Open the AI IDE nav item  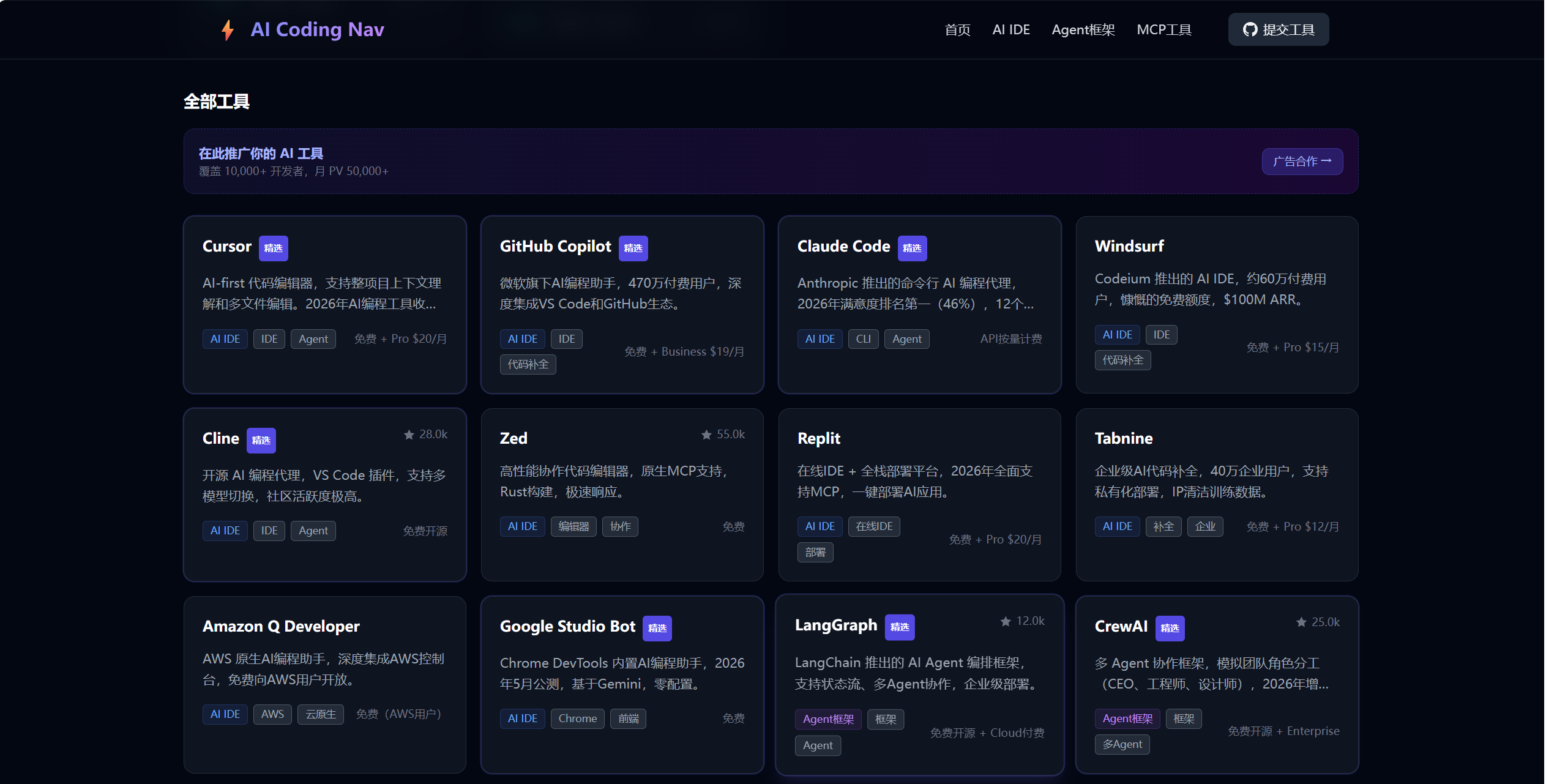1011,29
